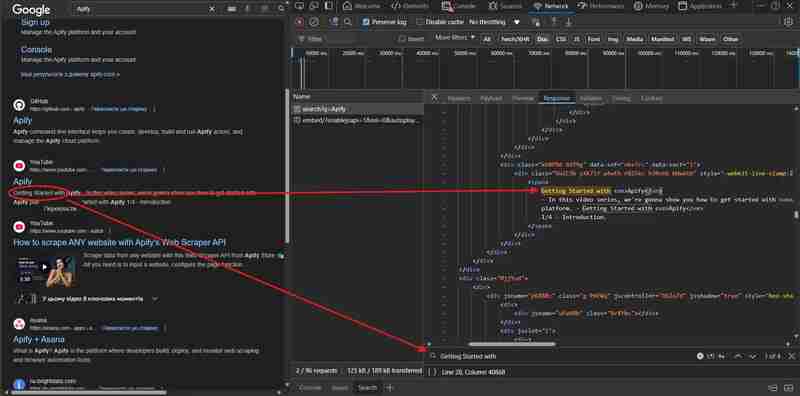Pretty print response with braces icon
The width and height of the screenshot is (800, 396).
(x=432, y=372)
